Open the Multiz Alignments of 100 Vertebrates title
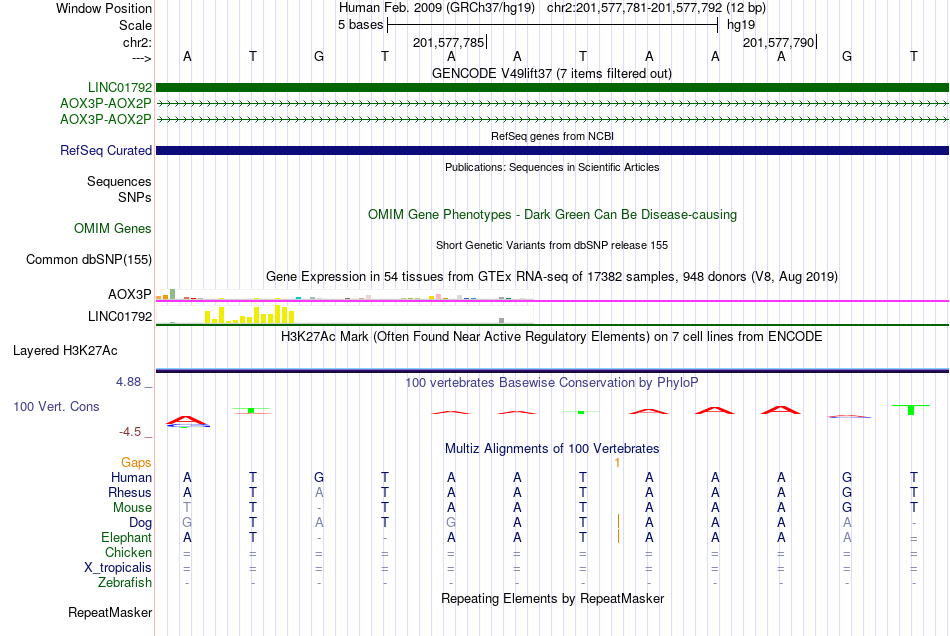The image size is (950, 636). 552,449
